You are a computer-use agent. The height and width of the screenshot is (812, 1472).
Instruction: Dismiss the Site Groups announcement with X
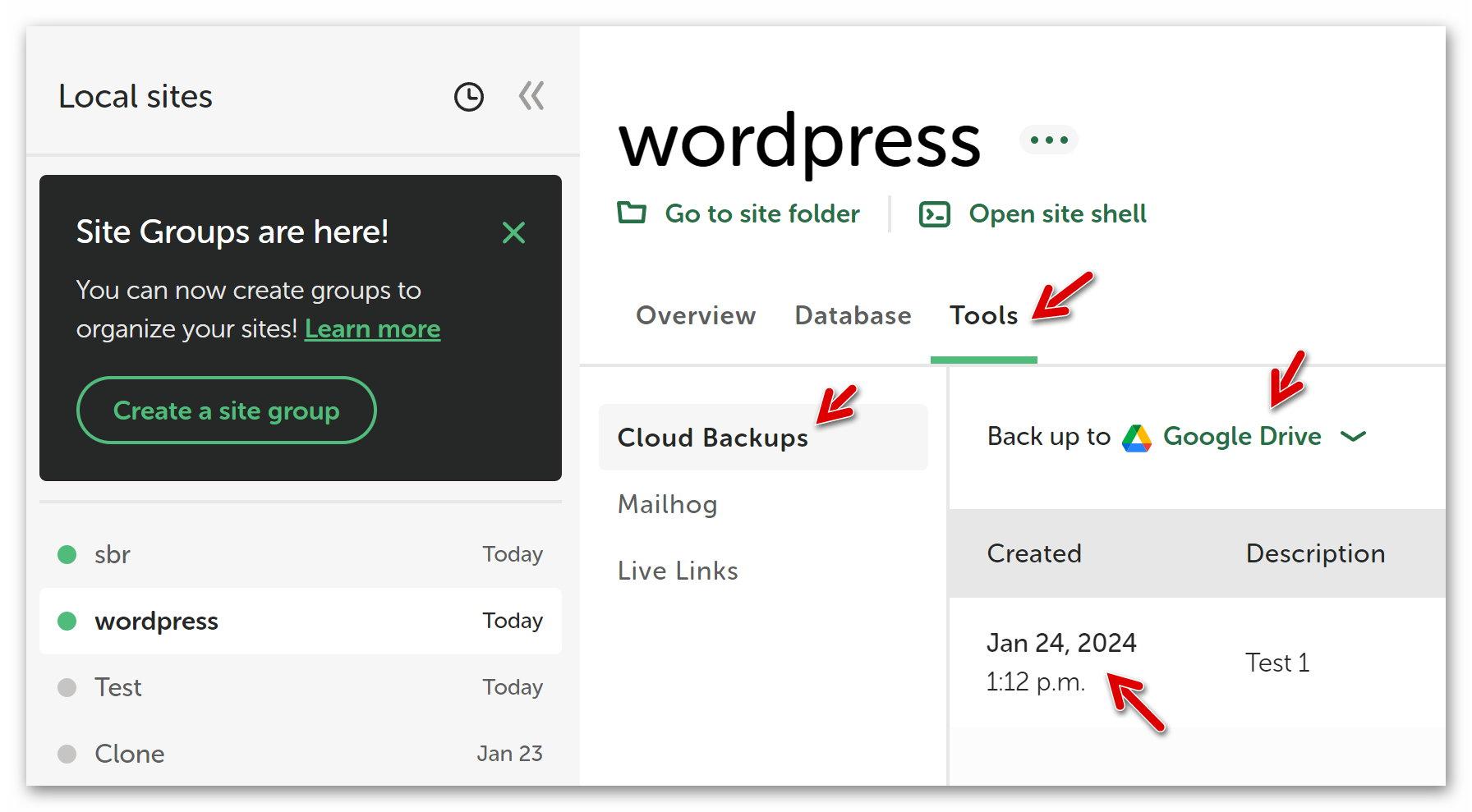[513, 233]
